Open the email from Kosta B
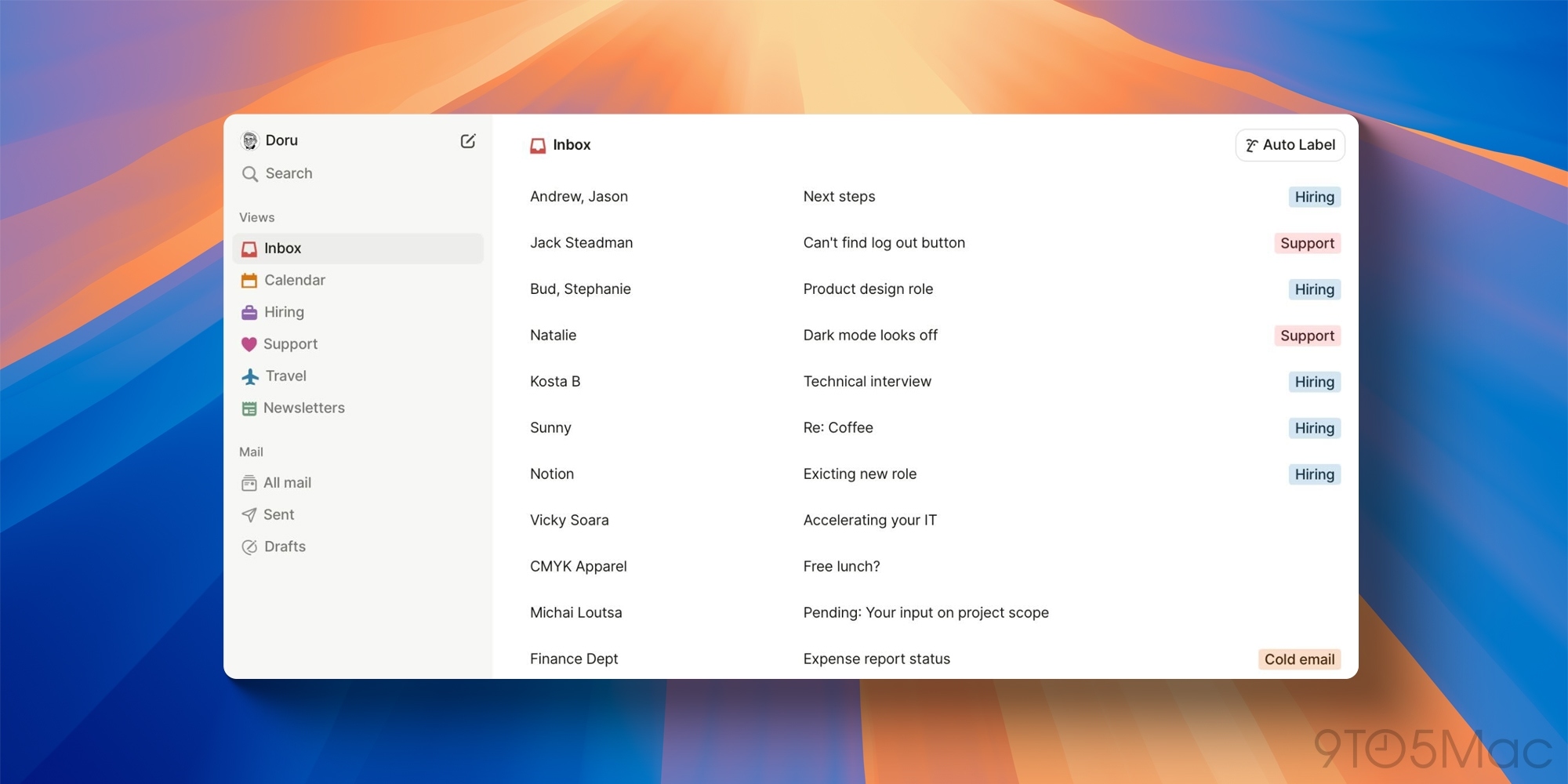The width and height of the screenshot is (1568, 784). [x=555, y=382]
